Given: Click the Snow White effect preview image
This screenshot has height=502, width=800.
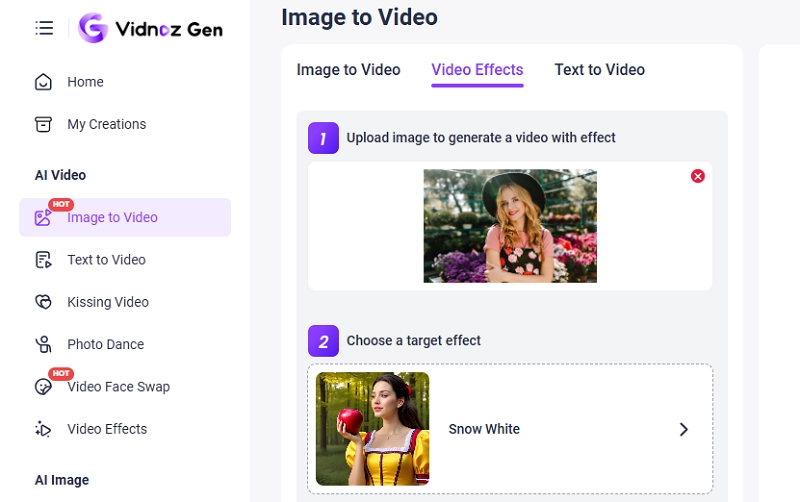Looking at the screenshot, I should 372,429.
